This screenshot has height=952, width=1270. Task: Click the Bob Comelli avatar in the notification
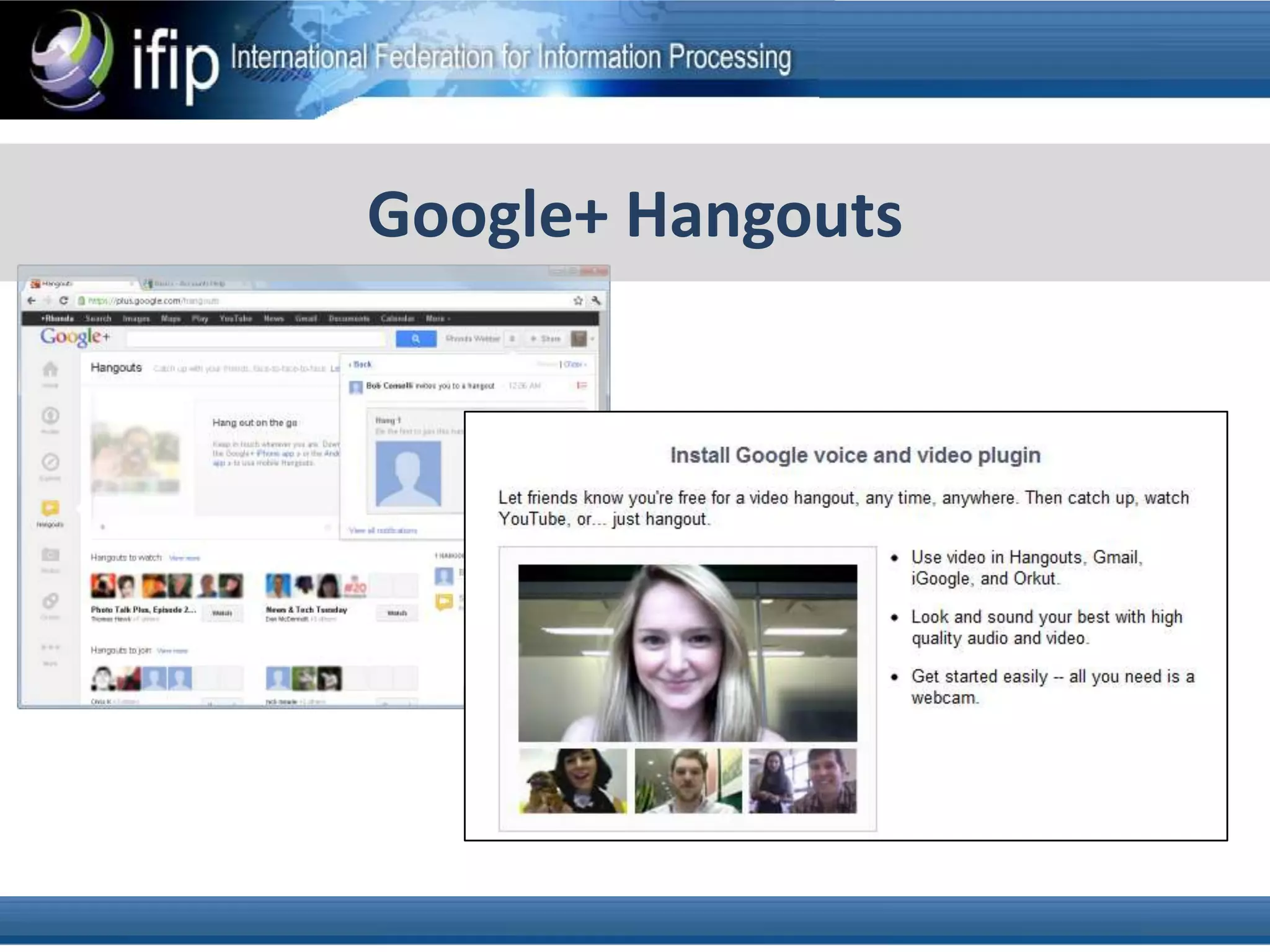(x=356, y=387)
